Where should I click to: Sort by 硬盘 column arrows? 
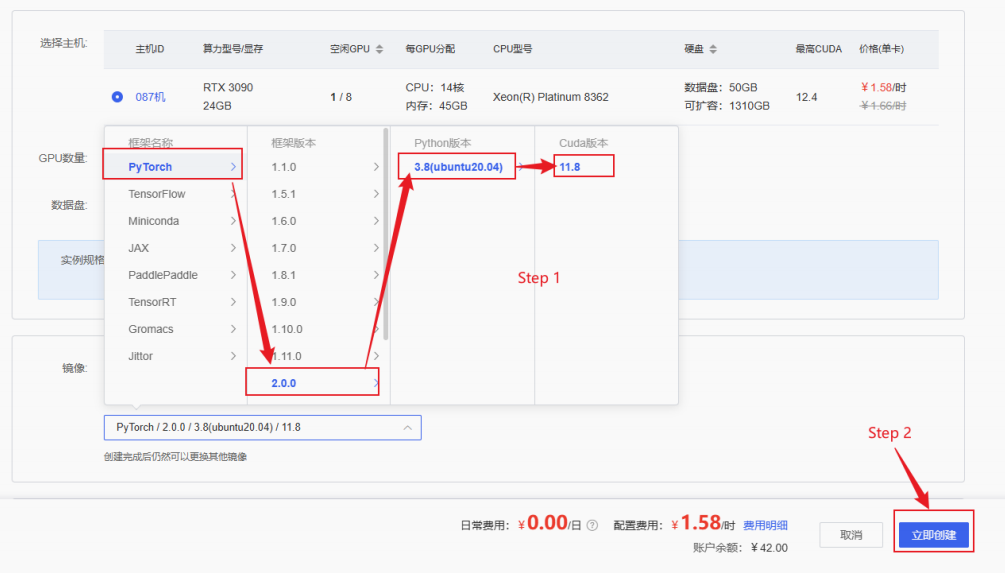pos(713,49)
